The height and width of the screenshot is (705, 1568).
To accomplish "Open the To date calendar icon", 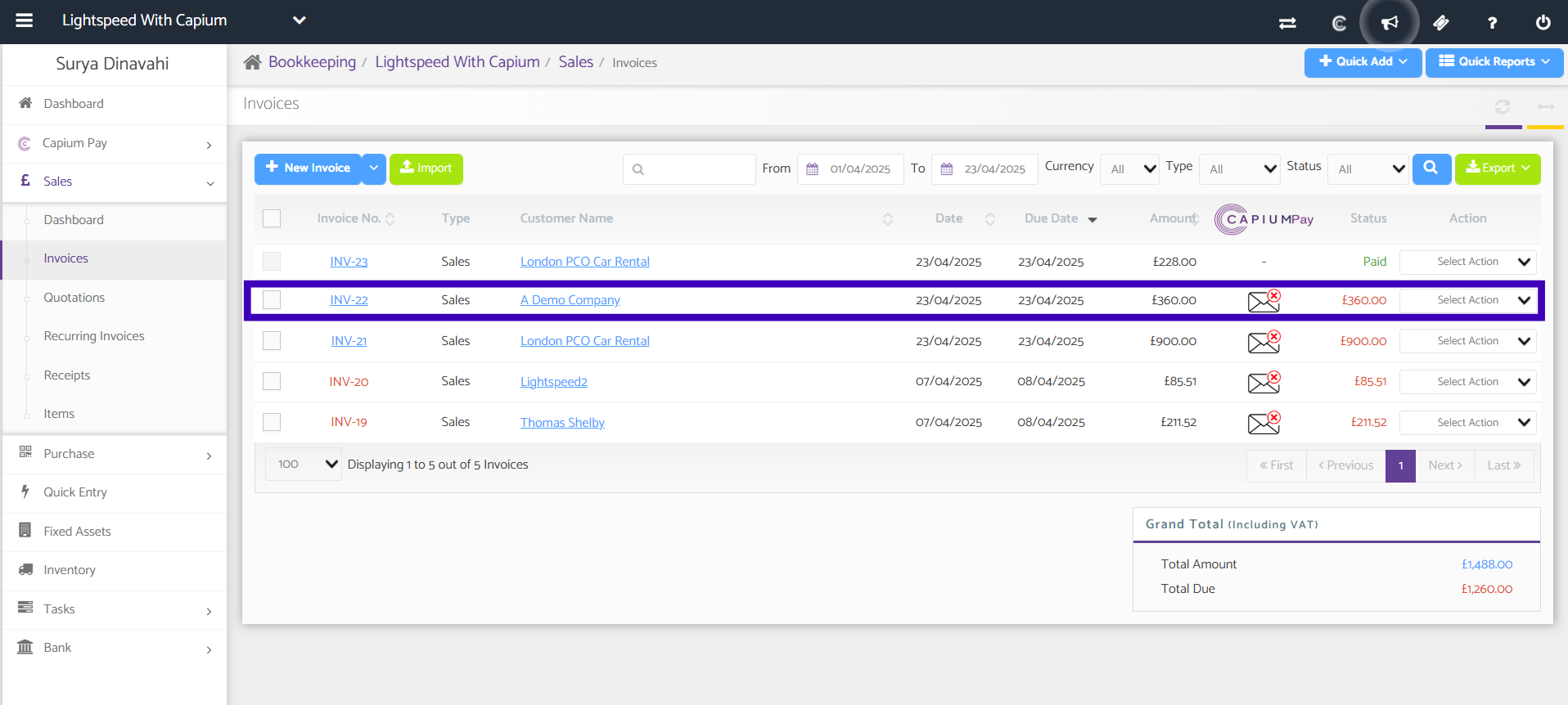I will click(946, 169).
